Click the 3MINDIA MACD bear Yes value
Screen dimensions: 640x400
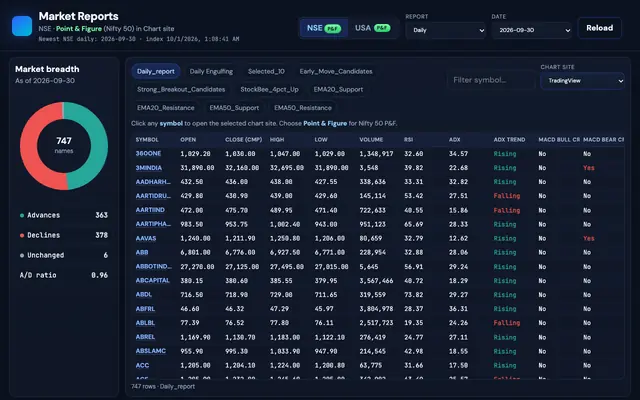click(589, 168)
